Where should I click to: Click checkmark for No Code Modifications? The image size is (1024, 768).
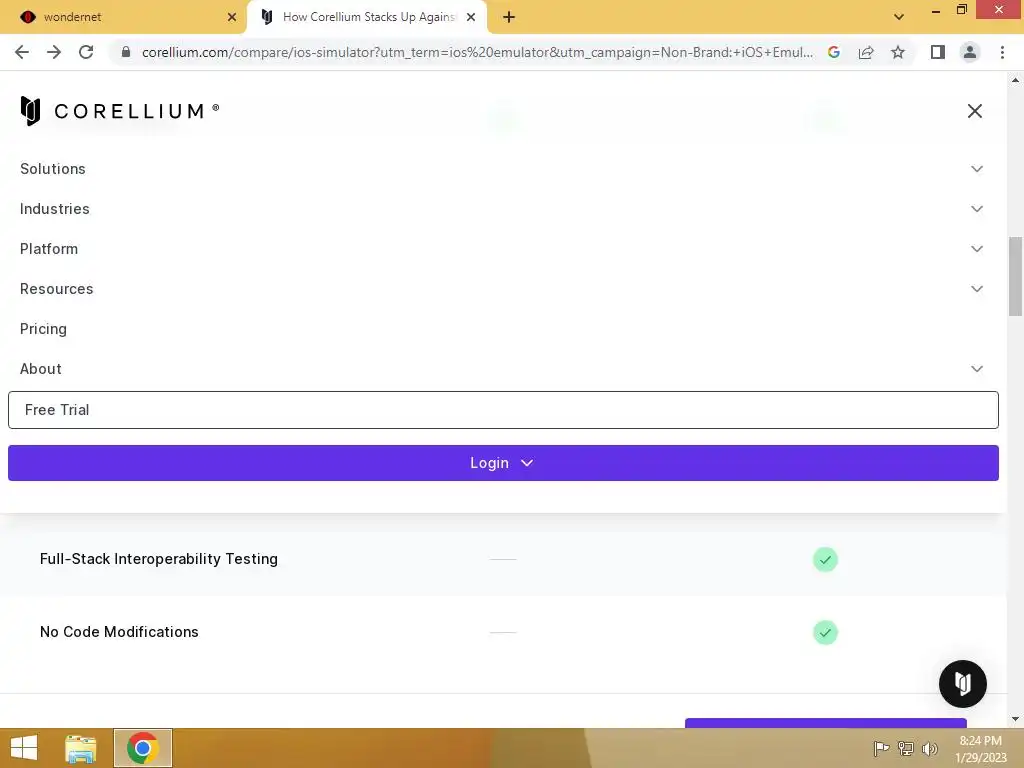pyautogui.click(x=825, y=632)
